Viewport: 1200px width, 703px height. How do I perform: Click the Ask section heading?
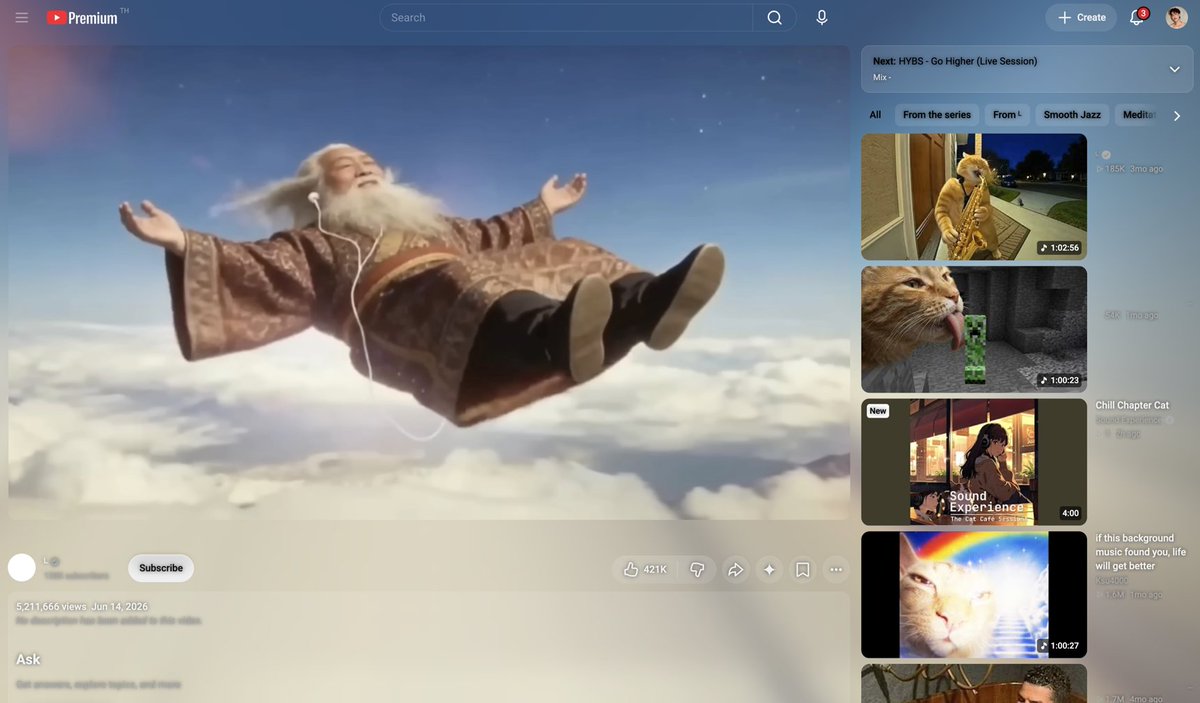28,659
